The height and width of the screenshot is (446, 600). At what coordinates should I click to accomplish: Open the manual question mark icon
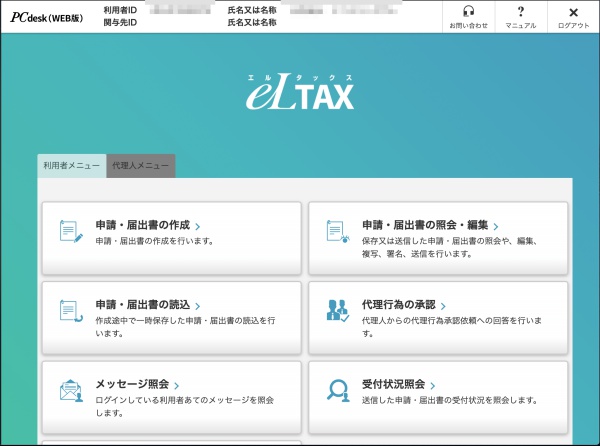coord(520,11)
